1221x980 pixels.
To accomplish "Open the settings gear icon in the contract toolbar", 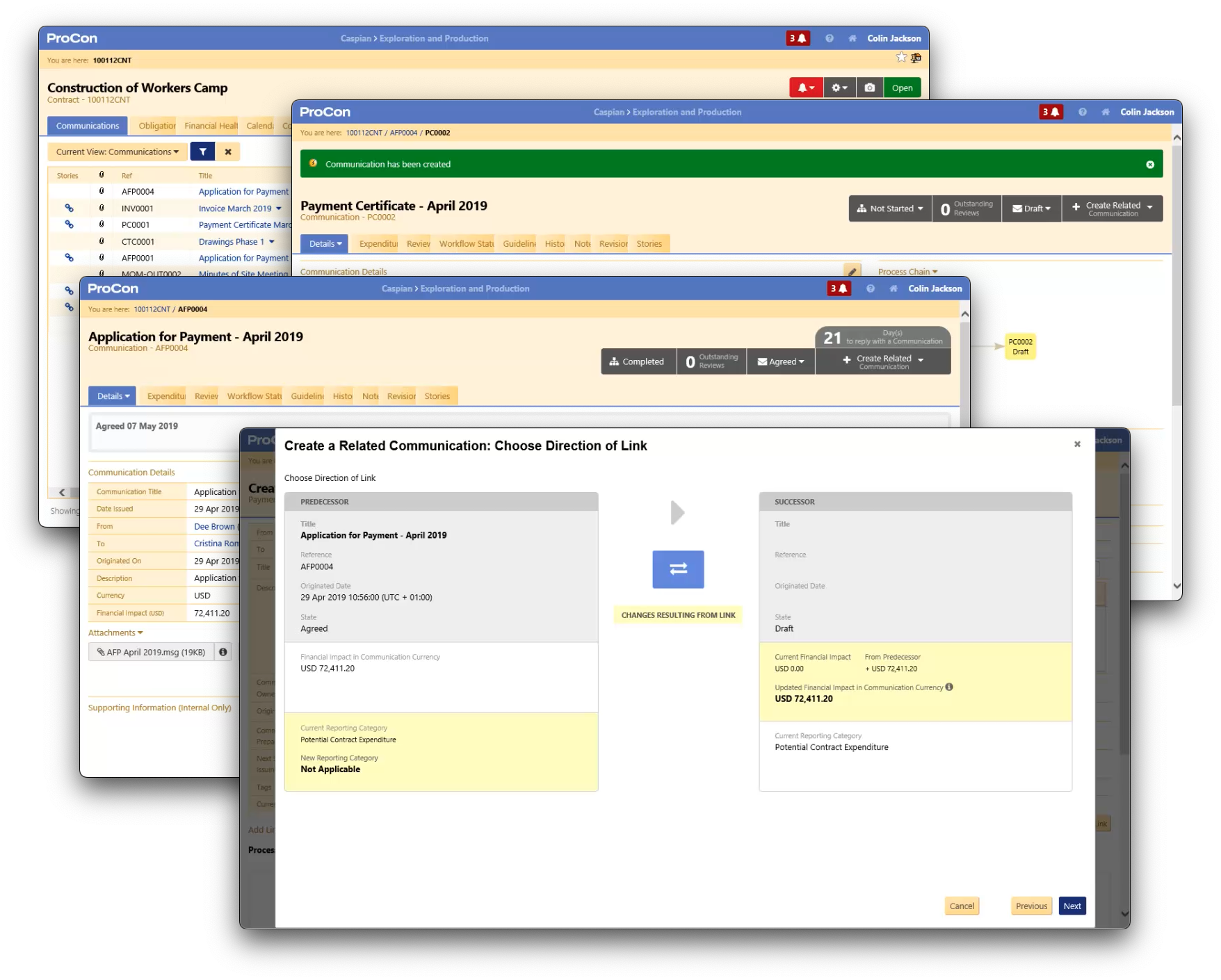I will pyautogui.click(x=839, y=88).
